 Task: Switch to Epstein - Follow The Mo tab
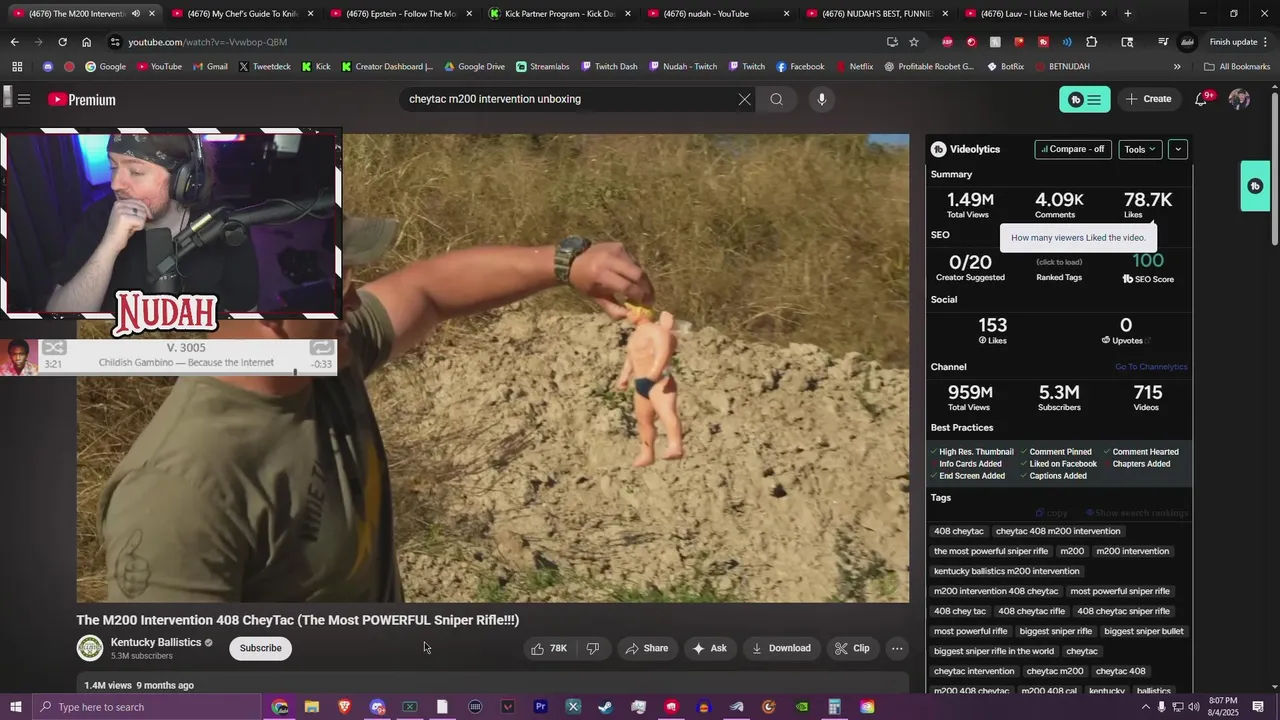point(401,14)
